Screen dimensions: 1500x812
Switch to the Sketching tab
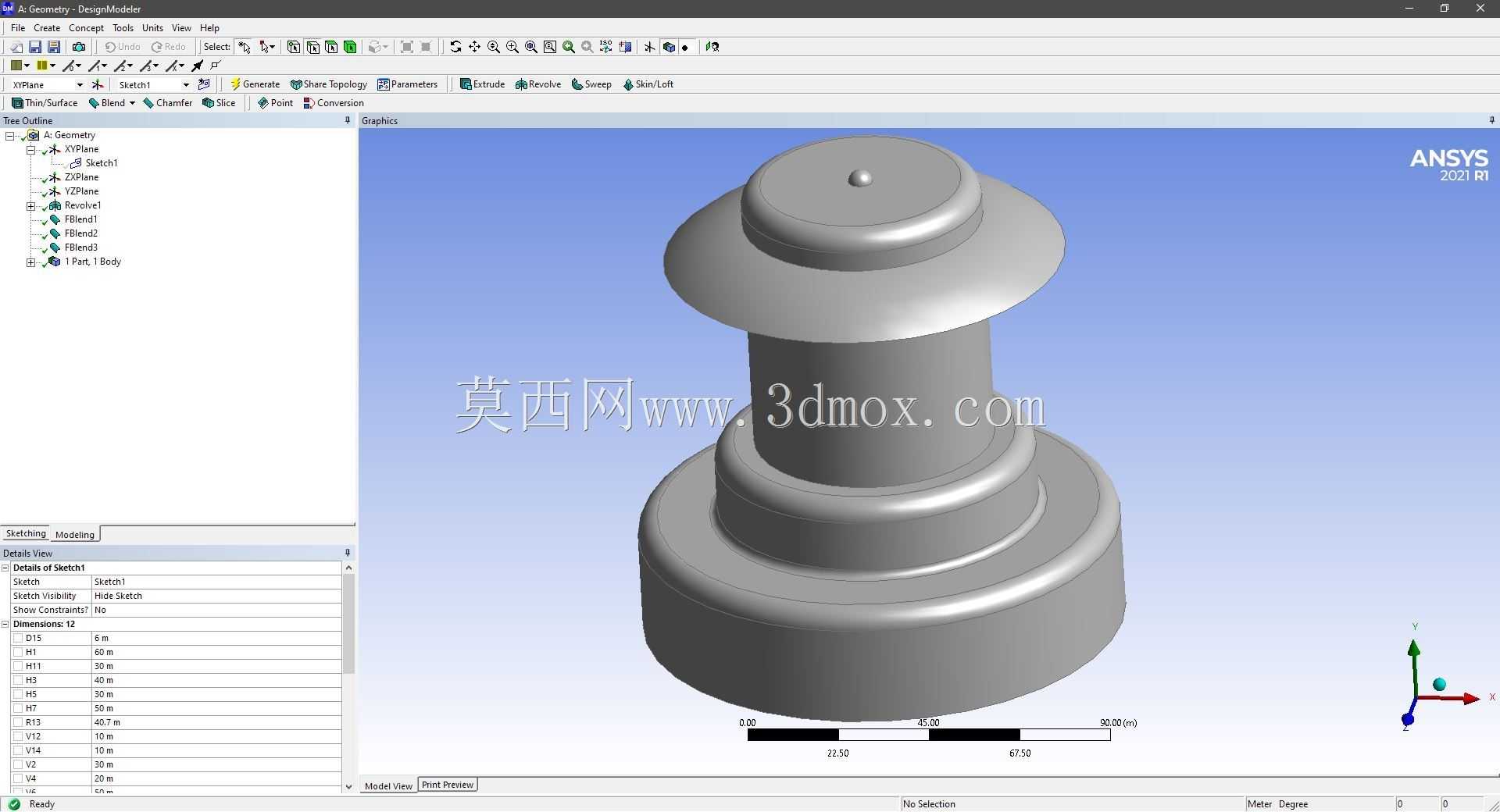(26, 533)
